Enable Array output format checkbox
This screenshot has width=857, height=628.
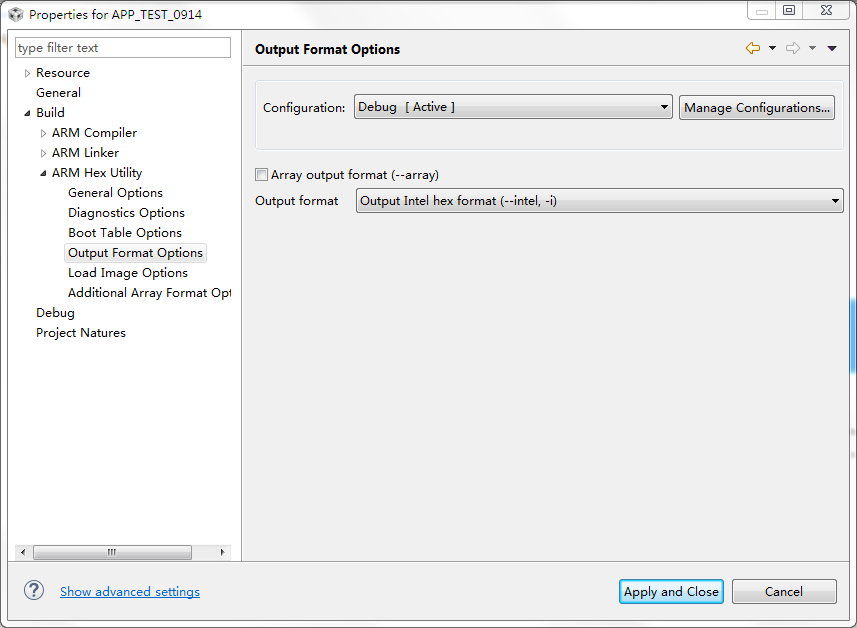pos(262,175)
